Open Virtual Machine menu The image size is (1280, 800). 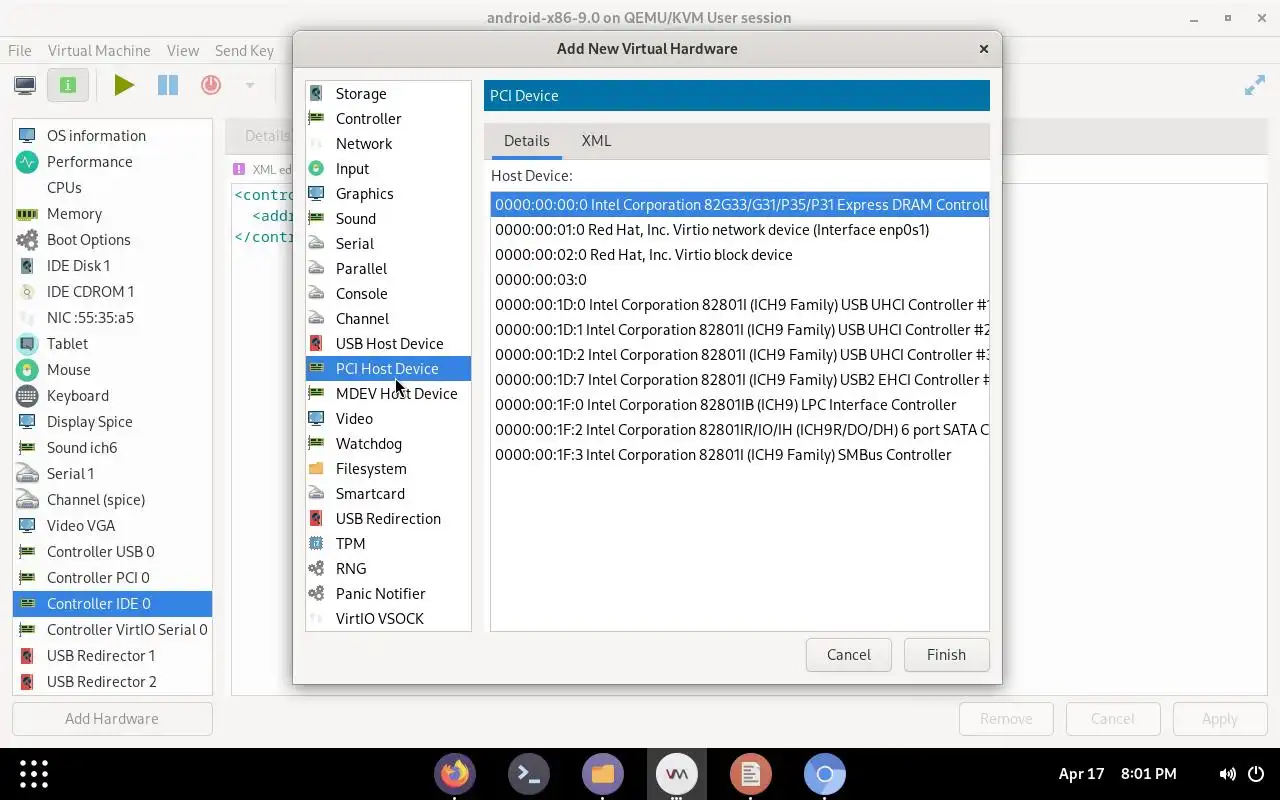pos(99,50)
